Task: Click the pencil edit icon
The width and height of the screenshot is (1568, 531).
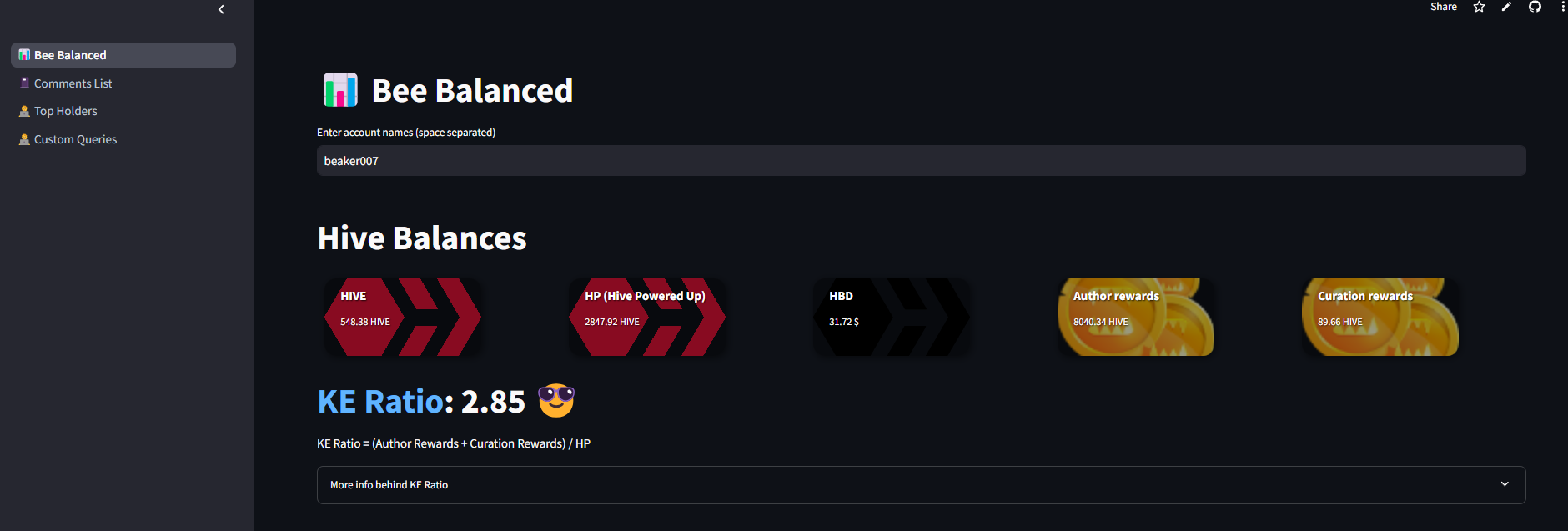Action: (1506, 7)
